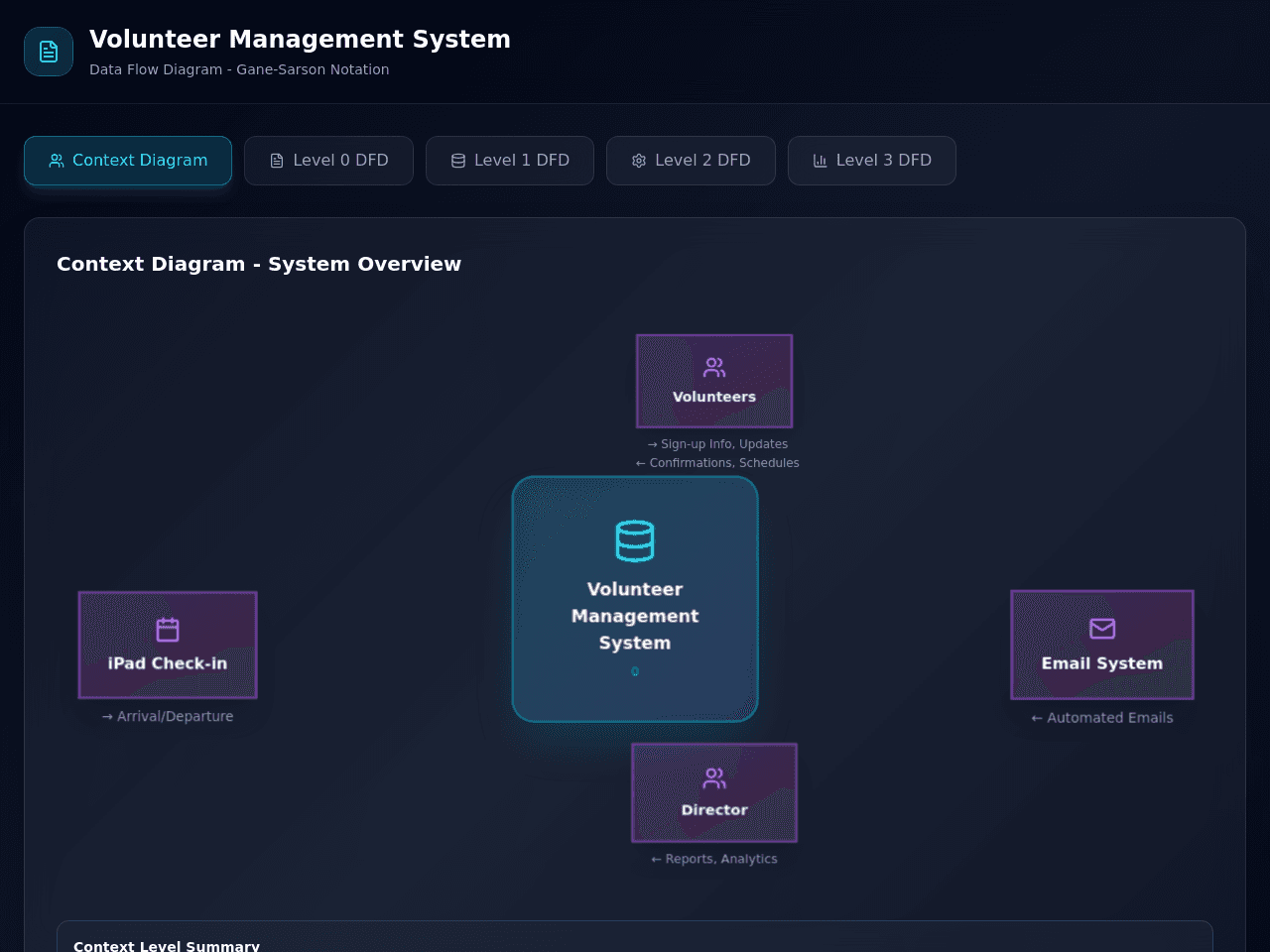
Task: Select the iPad Check-in entity box
Action: tap(168, 645)
